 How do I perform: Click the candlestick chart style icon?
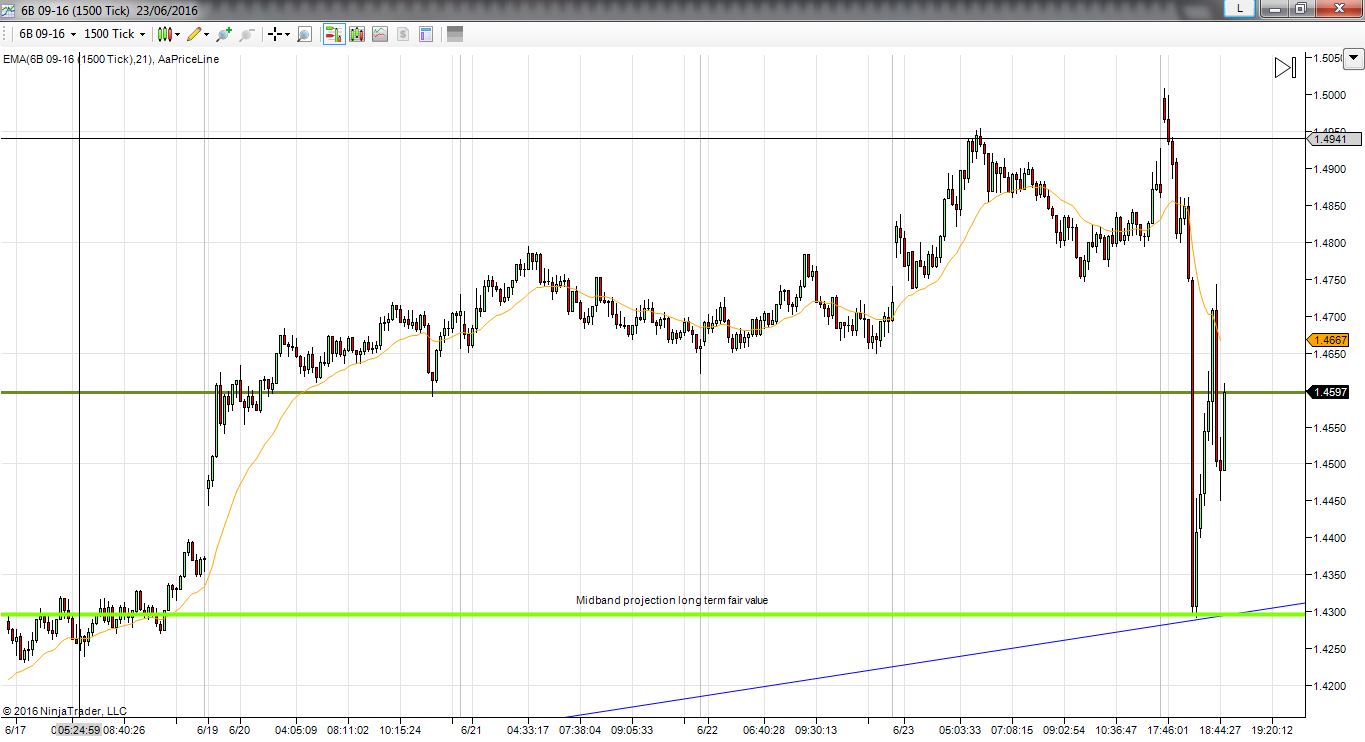pos(163,34)
